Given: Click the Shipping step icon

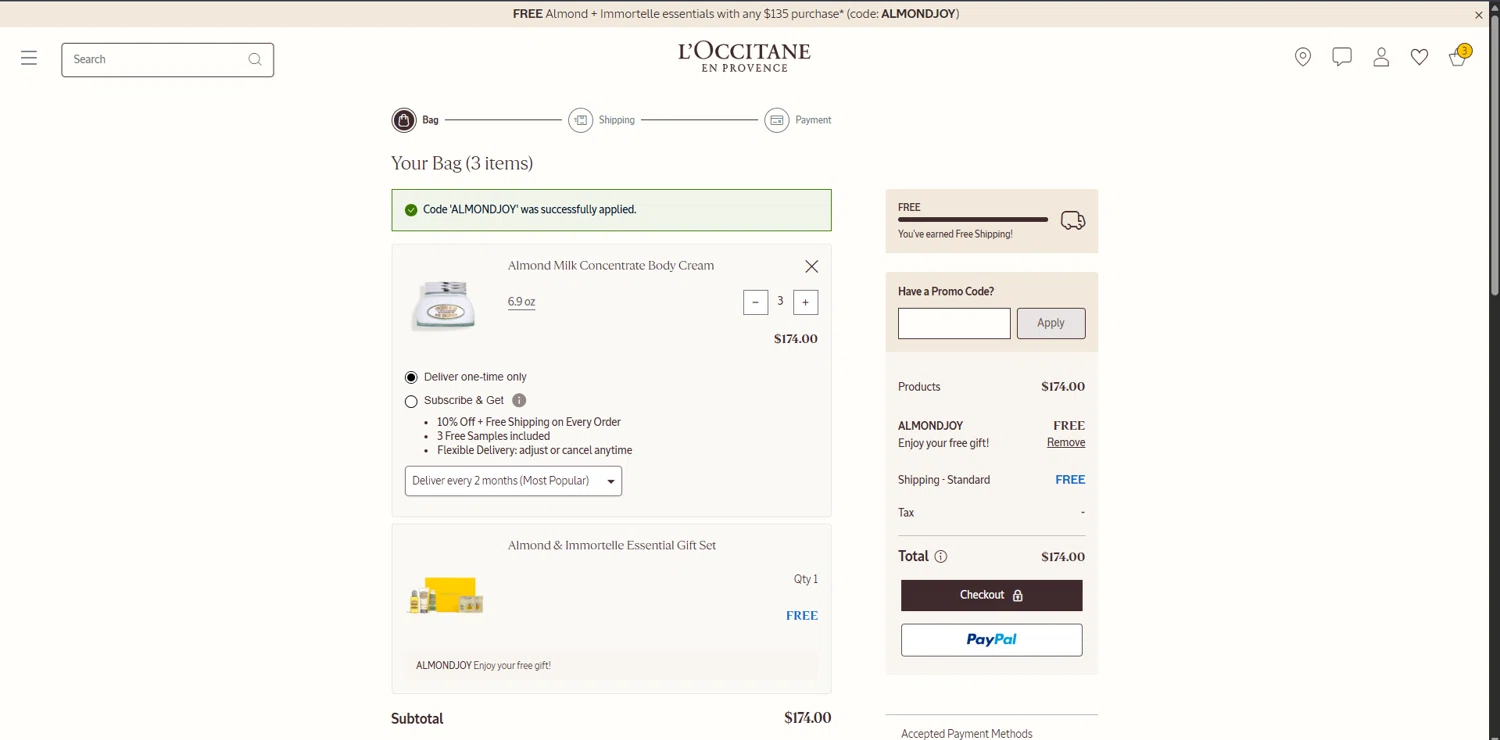Looking at the screenshot, I should pos(580,120).
